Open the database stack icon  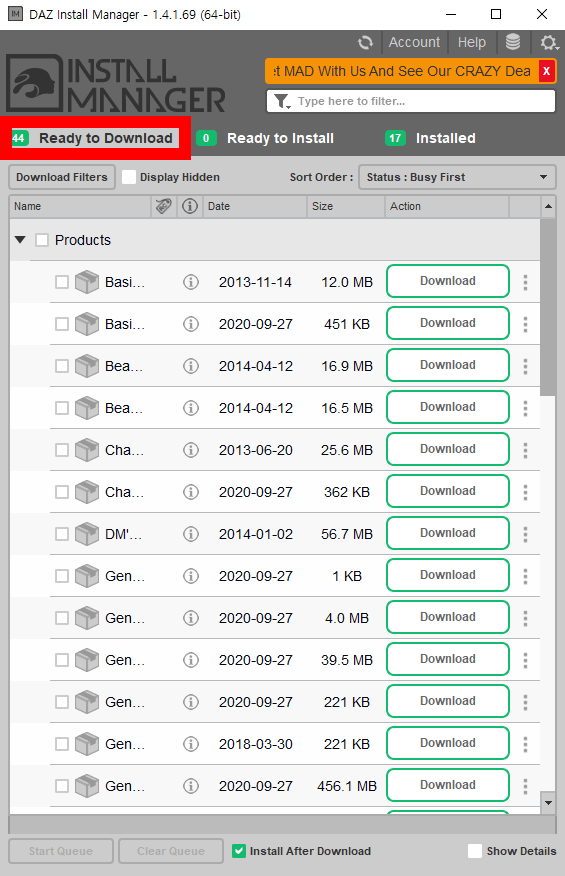click(512, 42)
